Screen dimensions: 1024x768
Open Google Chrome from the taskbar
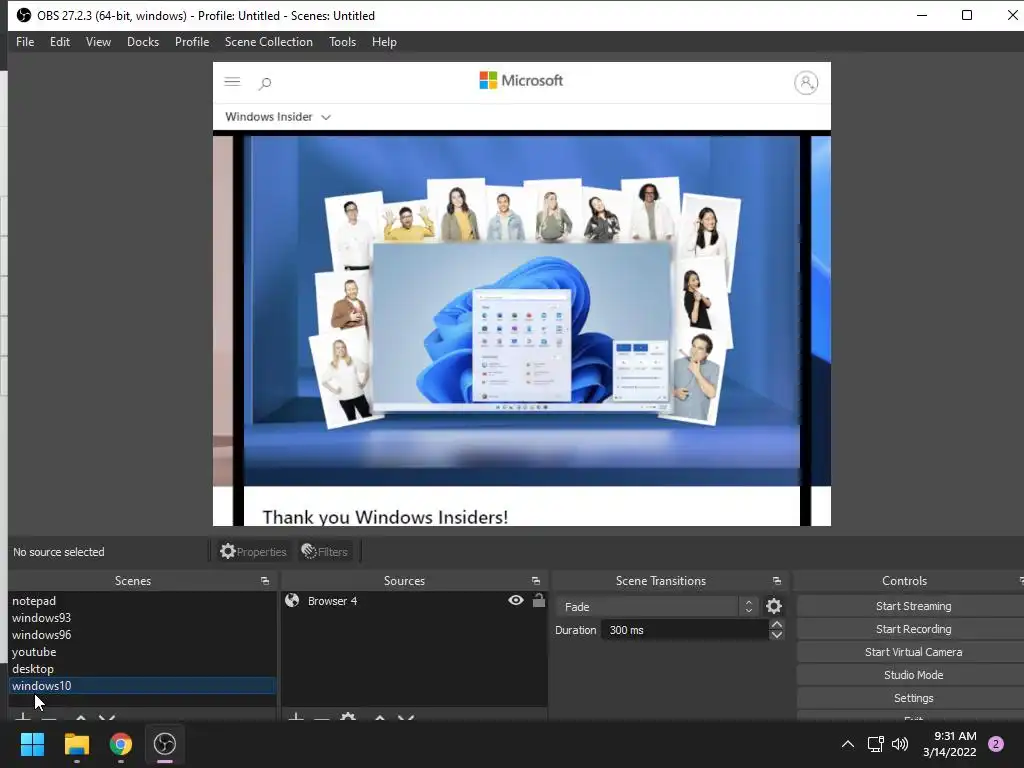coord(121,743)
